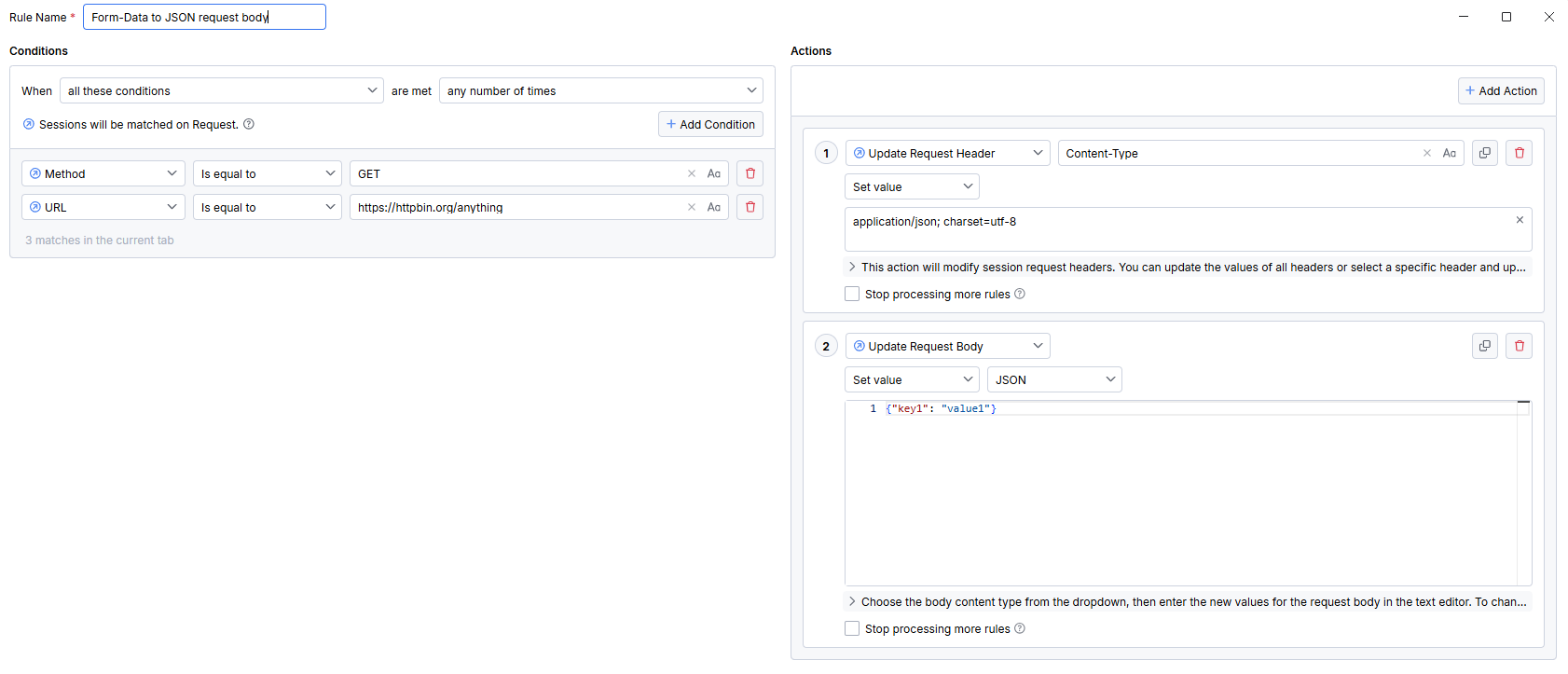Viewport: 1568px width, 674px height.
Task: Open the 'any number of times' dropdown
Action: pyautogui.click(x=601, y=90)
